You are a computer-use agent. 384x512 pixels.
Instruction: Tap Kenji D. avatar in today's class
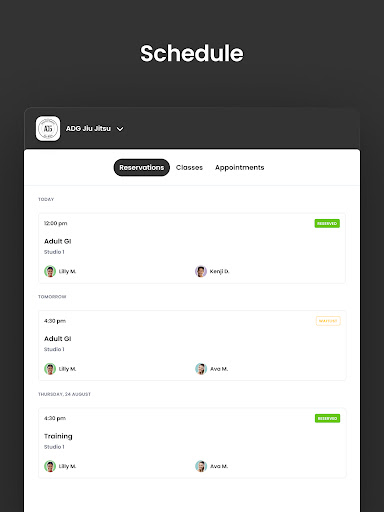tap(201, 271)
